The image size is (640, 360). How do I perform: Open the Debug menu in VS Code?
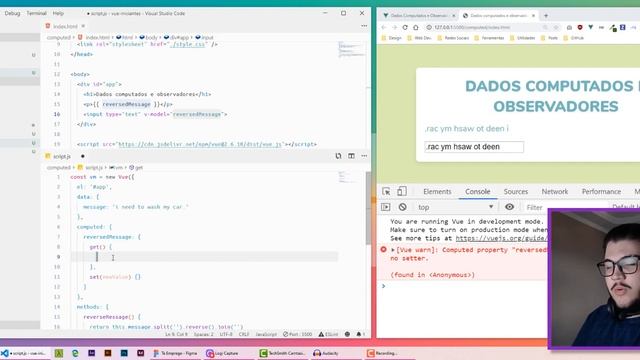click(12, 13)
